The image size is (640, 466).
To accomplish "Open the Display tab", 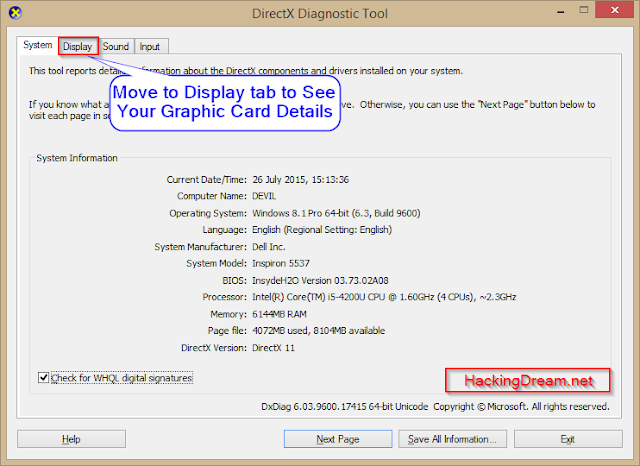I will click(x=78, y=47).
